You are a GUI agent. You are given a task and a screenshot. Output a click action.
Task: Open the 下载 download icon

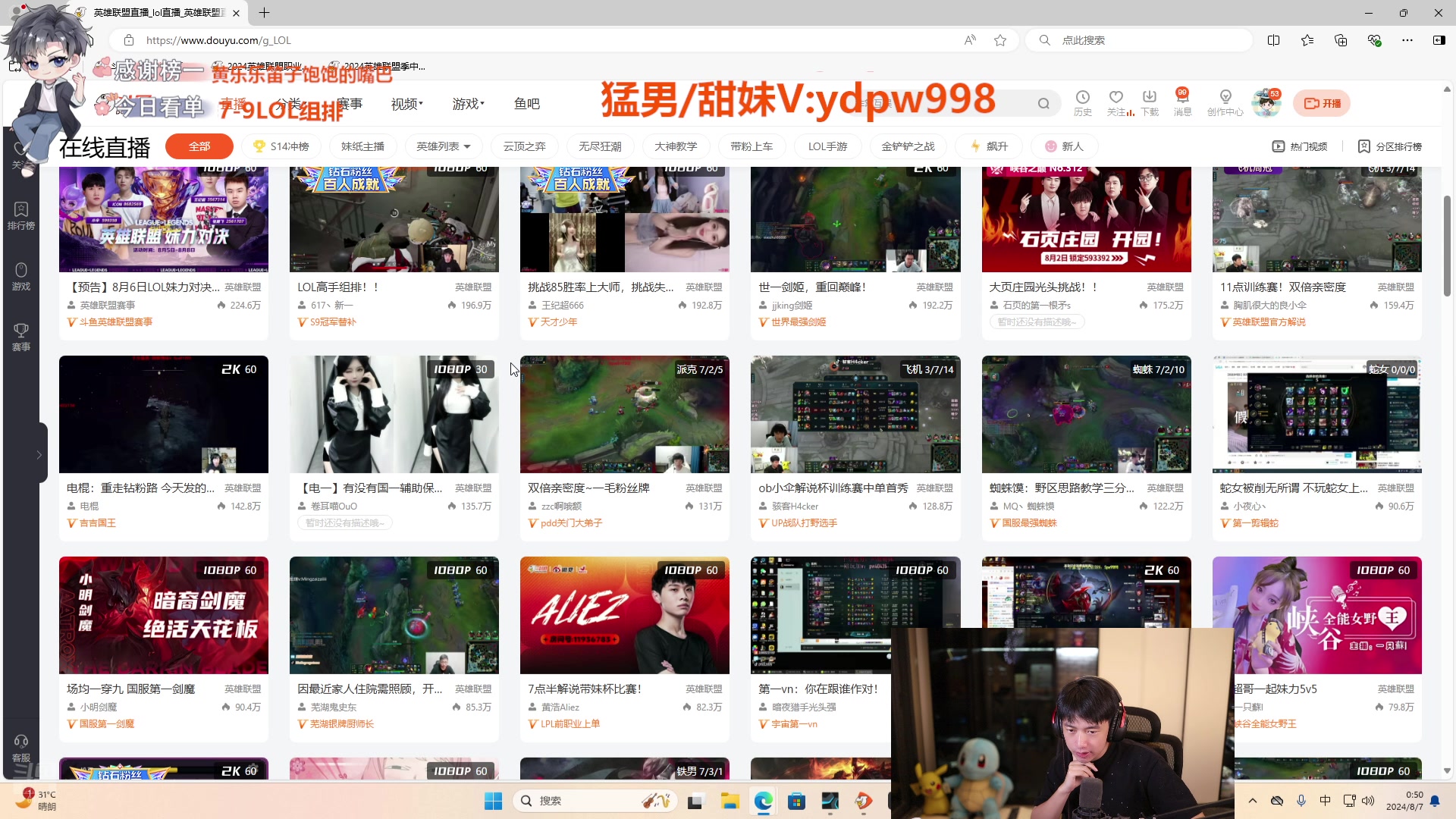tap(1150, 103)
